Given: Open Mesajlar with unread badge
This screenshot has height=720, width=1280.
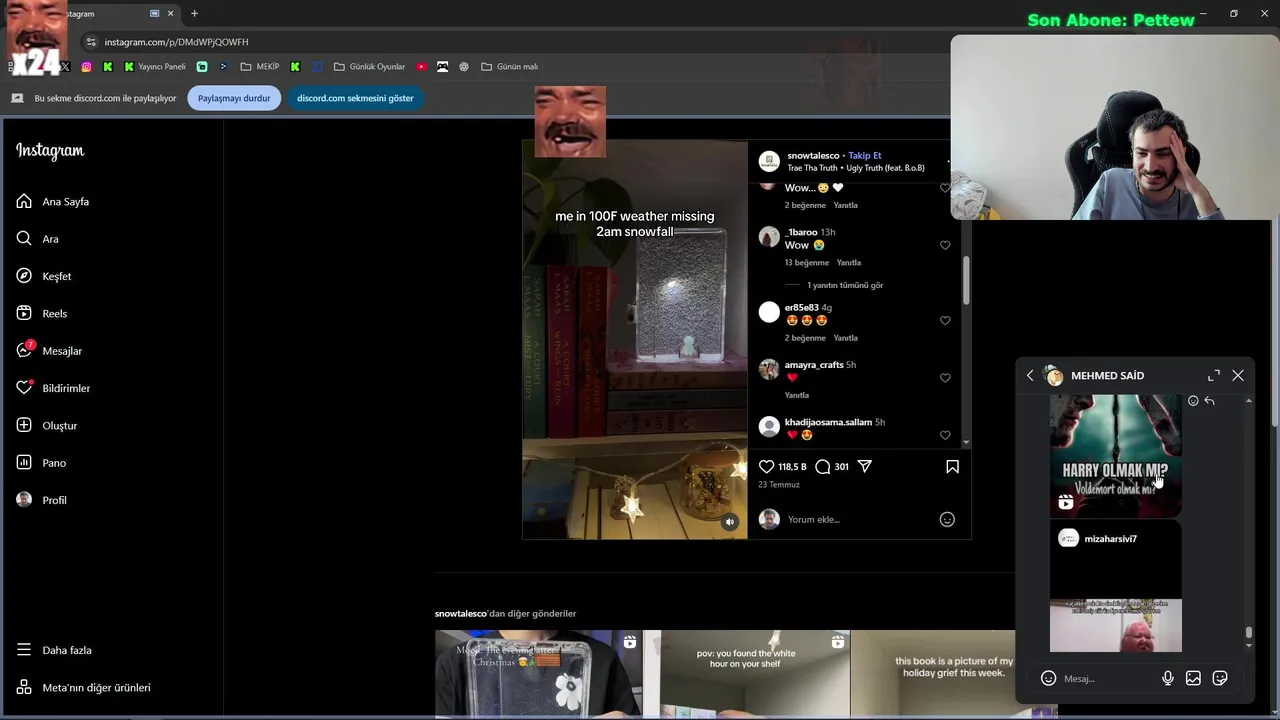Looking at the screenshot, I should [49, 351].
